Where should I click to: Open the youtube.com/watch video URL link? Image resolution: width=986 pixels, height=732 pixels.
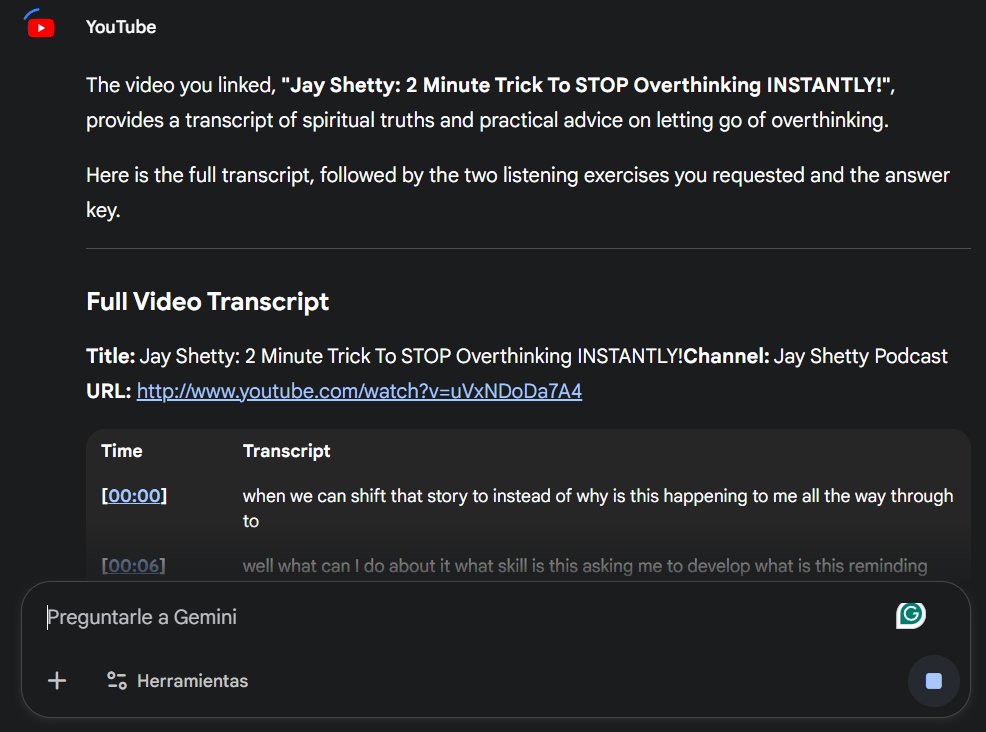coord(359,391)
